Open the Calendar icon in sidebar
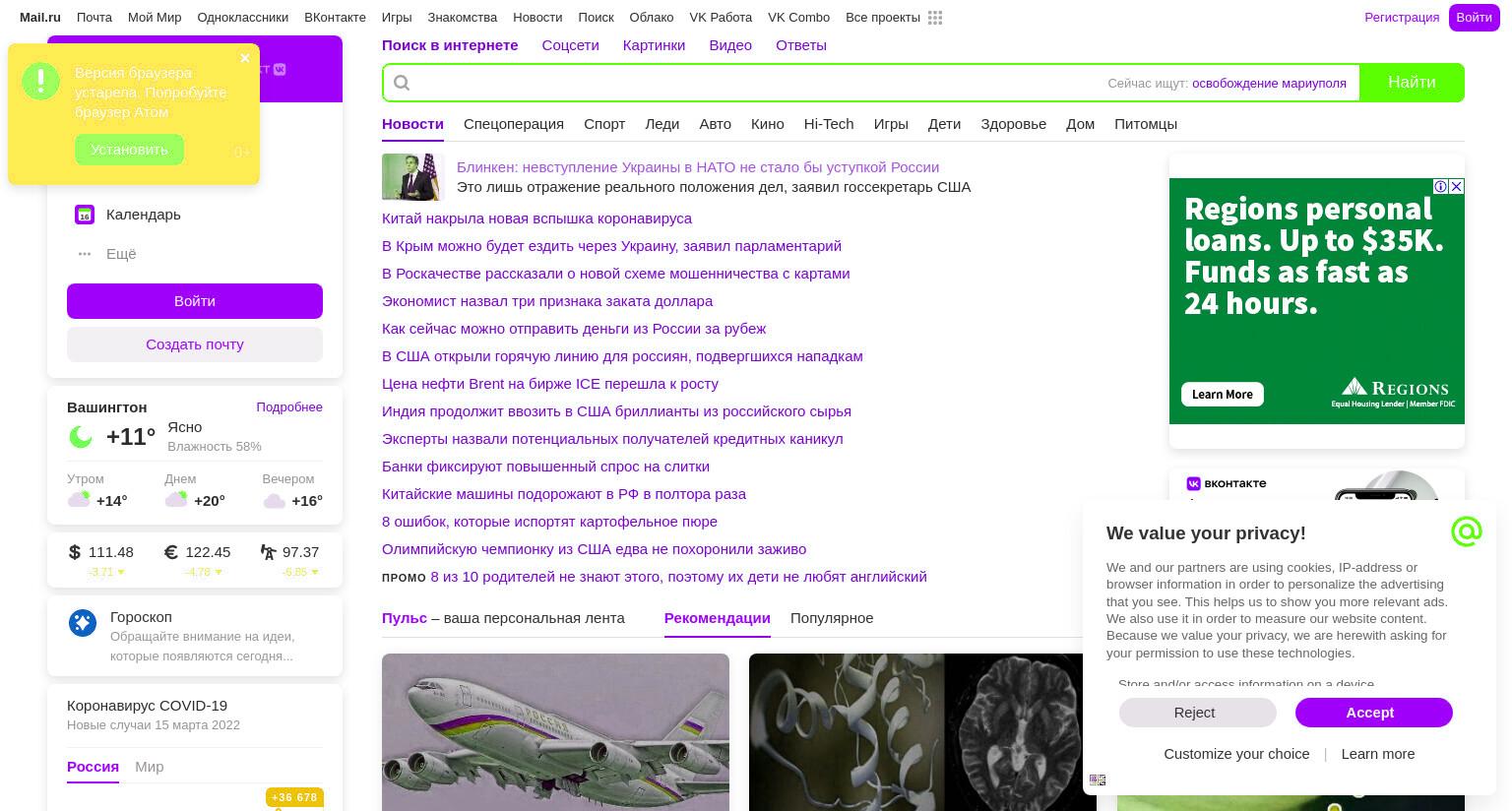Screen dimensions: 1512x811 85,215
